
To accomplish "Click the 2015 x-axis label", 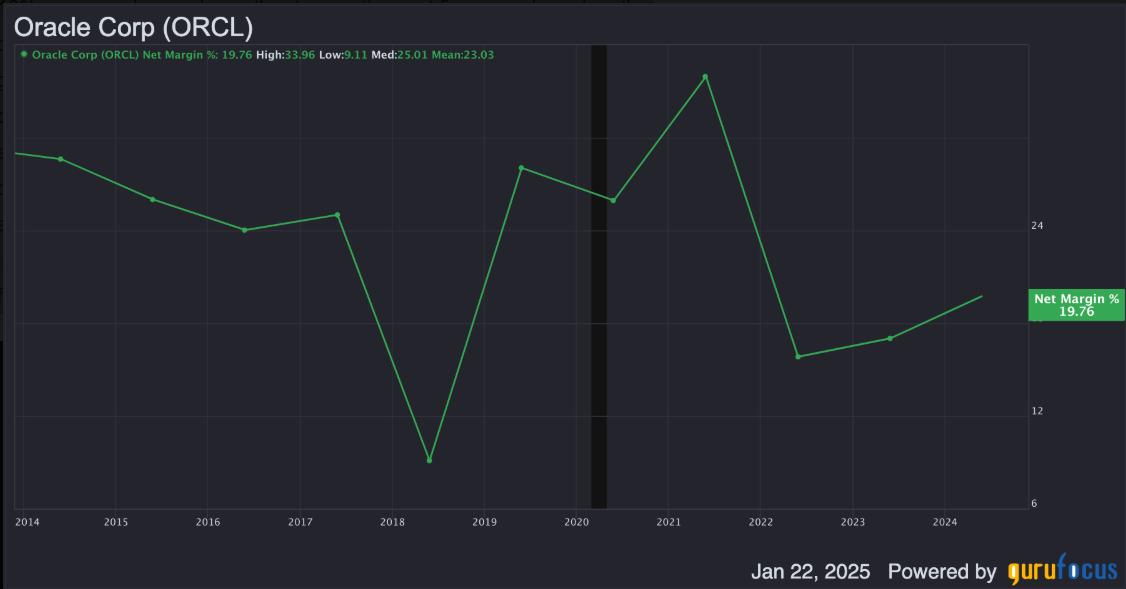I will pyautogui.click(x=116, y=522).
